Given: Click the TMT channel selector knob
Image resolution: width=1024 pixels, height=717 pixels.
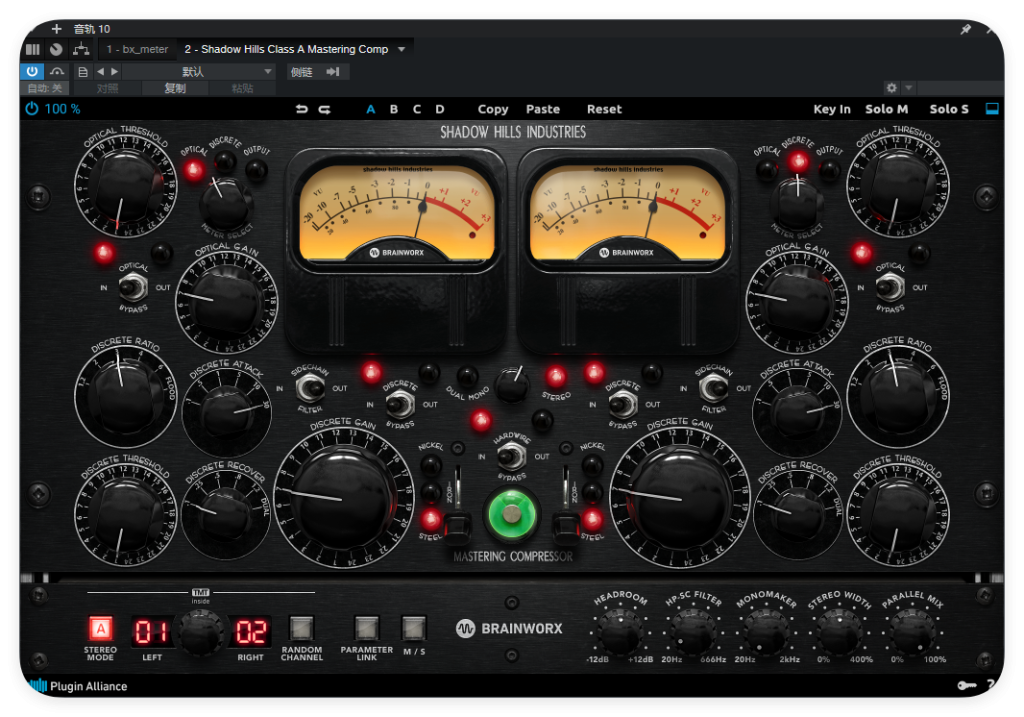Looking at the screenshot, I should pyautogui.click(x=201, y=632).
